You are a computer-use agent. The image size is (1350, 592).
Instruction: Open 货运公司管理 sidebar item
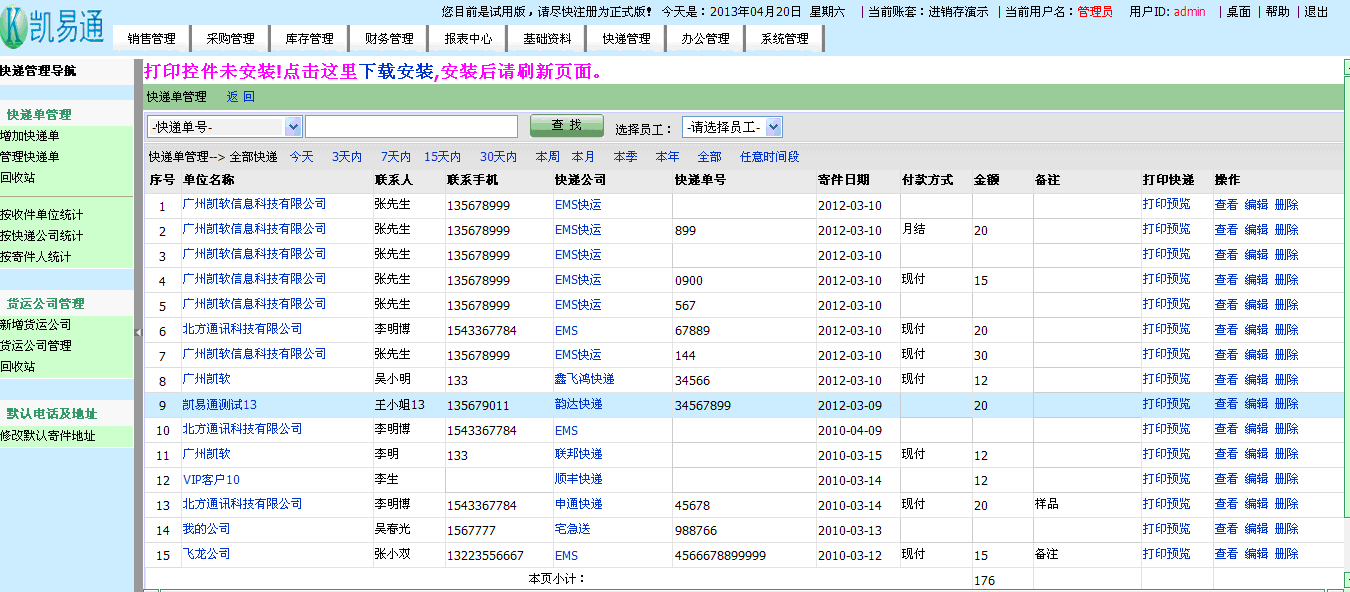pos(36,346)
